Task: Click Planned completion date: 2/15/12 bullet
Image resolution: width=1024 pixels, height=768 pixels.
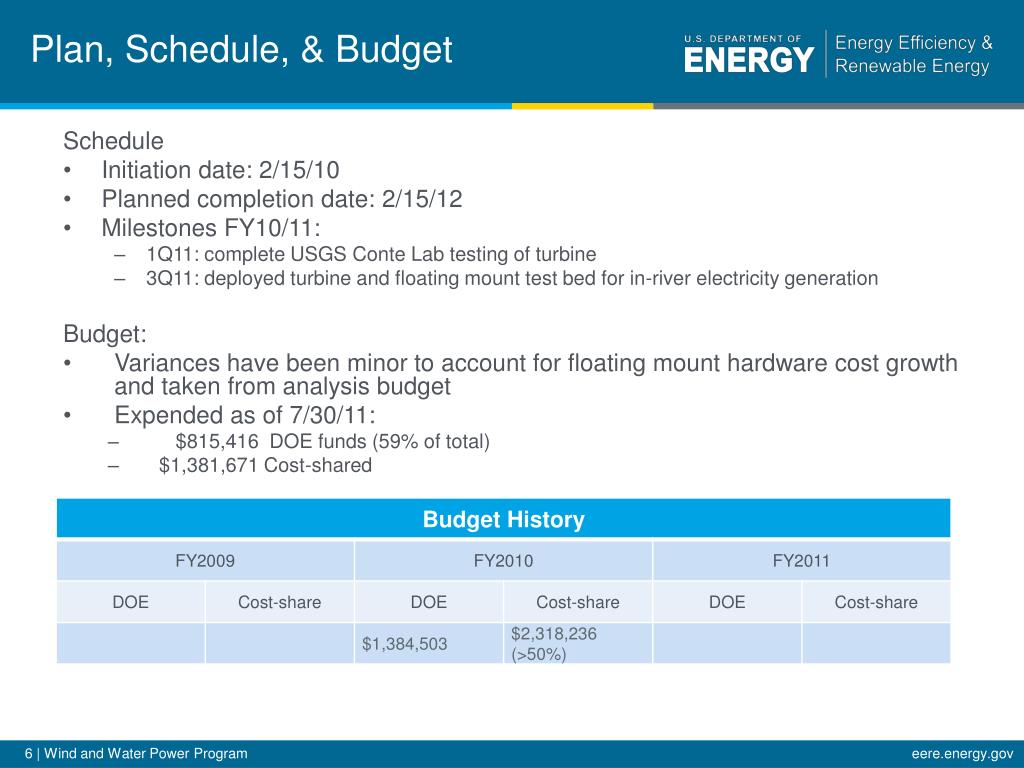Action: coord(281,199)
